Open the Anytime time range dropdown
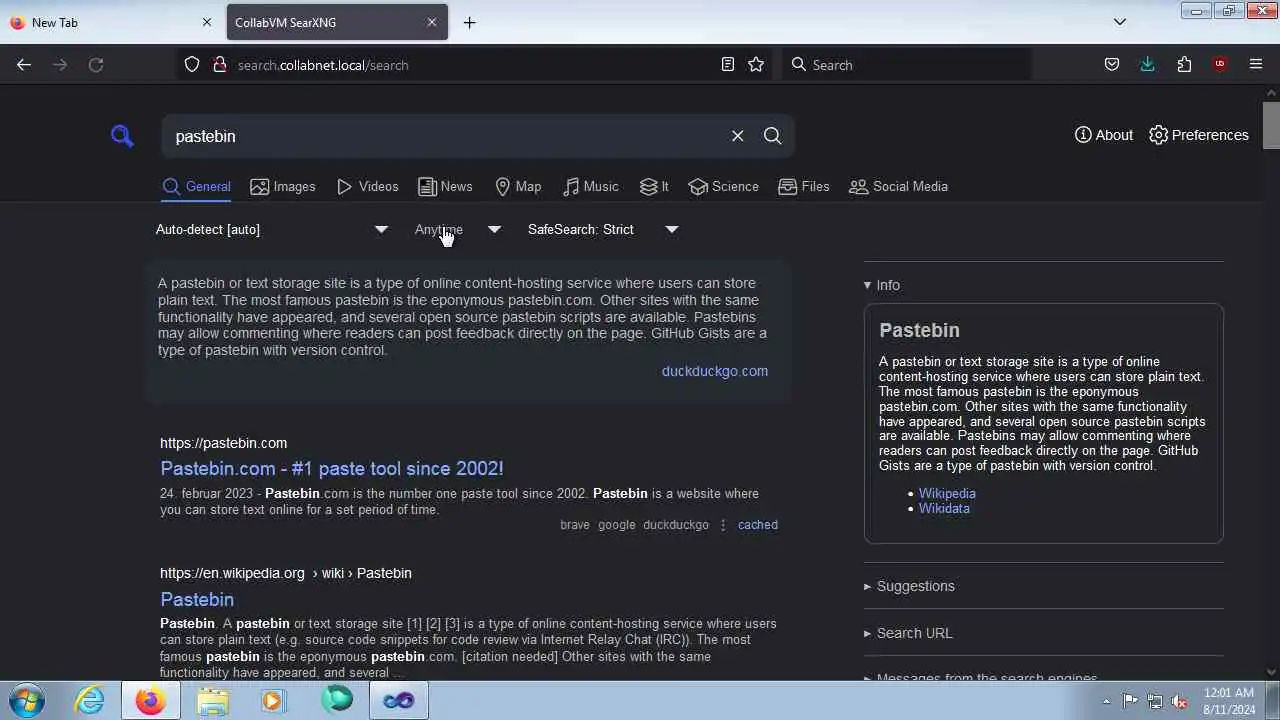This screenshot has height=720, width=1280. click(x=458, y=230)
